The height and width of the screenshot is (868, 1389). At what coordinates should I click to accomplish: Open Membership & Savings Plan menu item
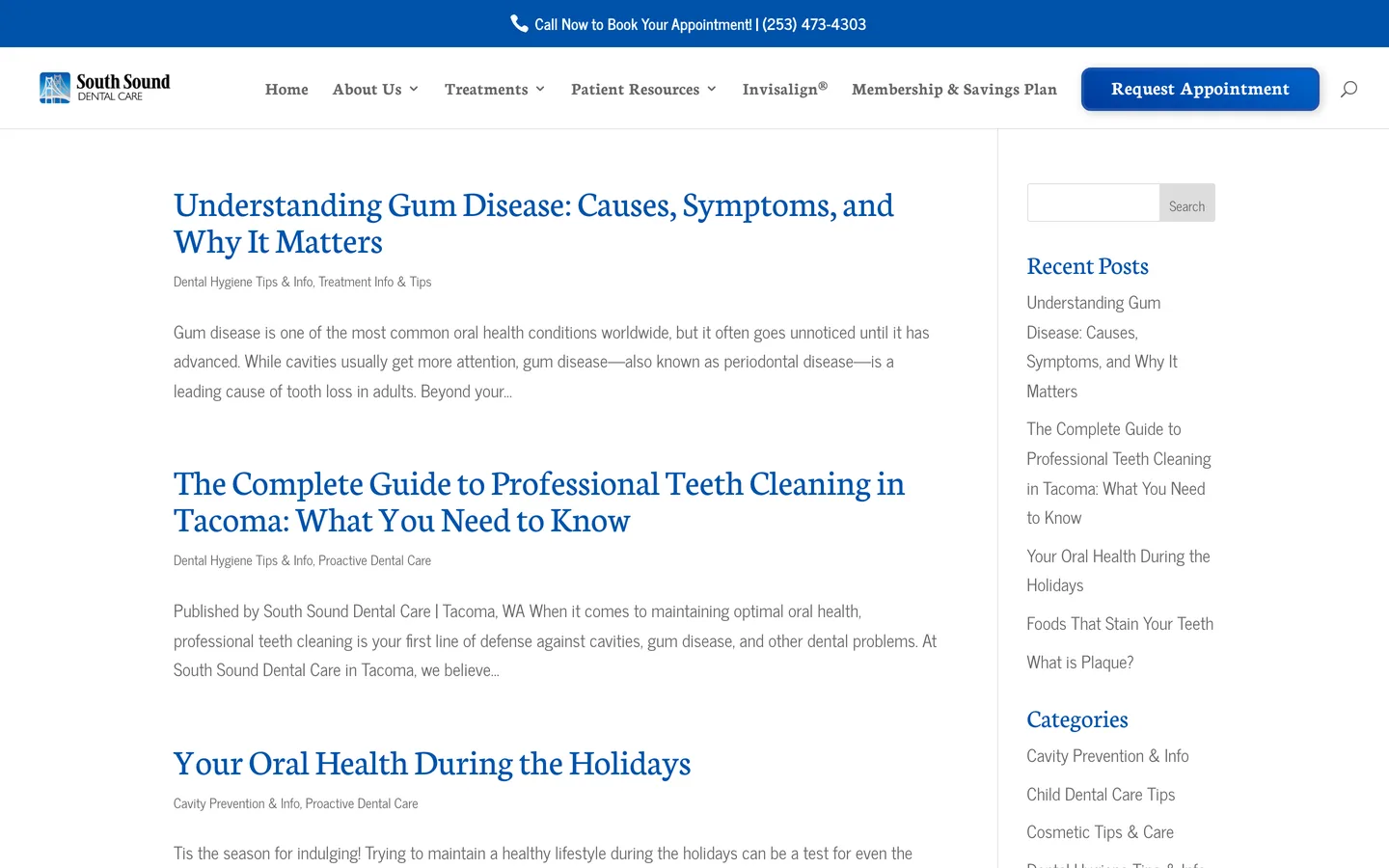[x=954, y=89]
